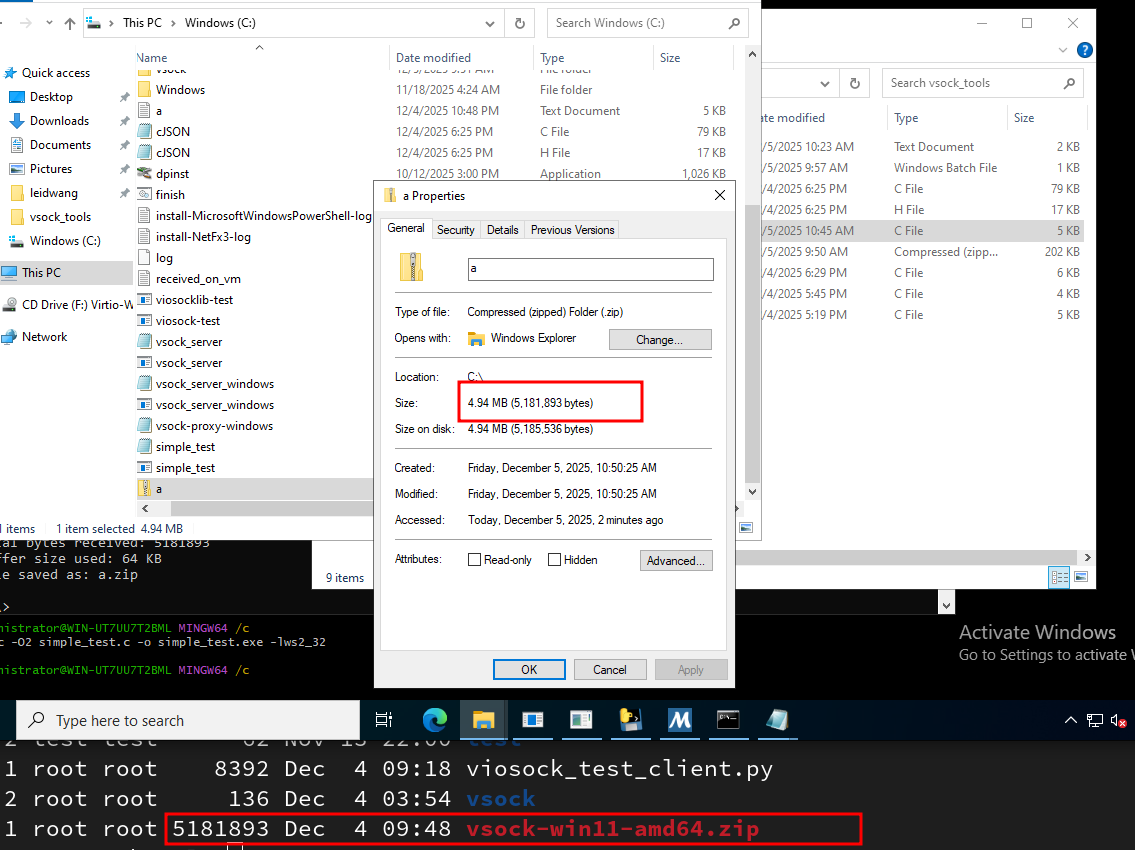1135x850 pixels.
Task: Open the Previous Versions tab
Action: coord(572,230)
